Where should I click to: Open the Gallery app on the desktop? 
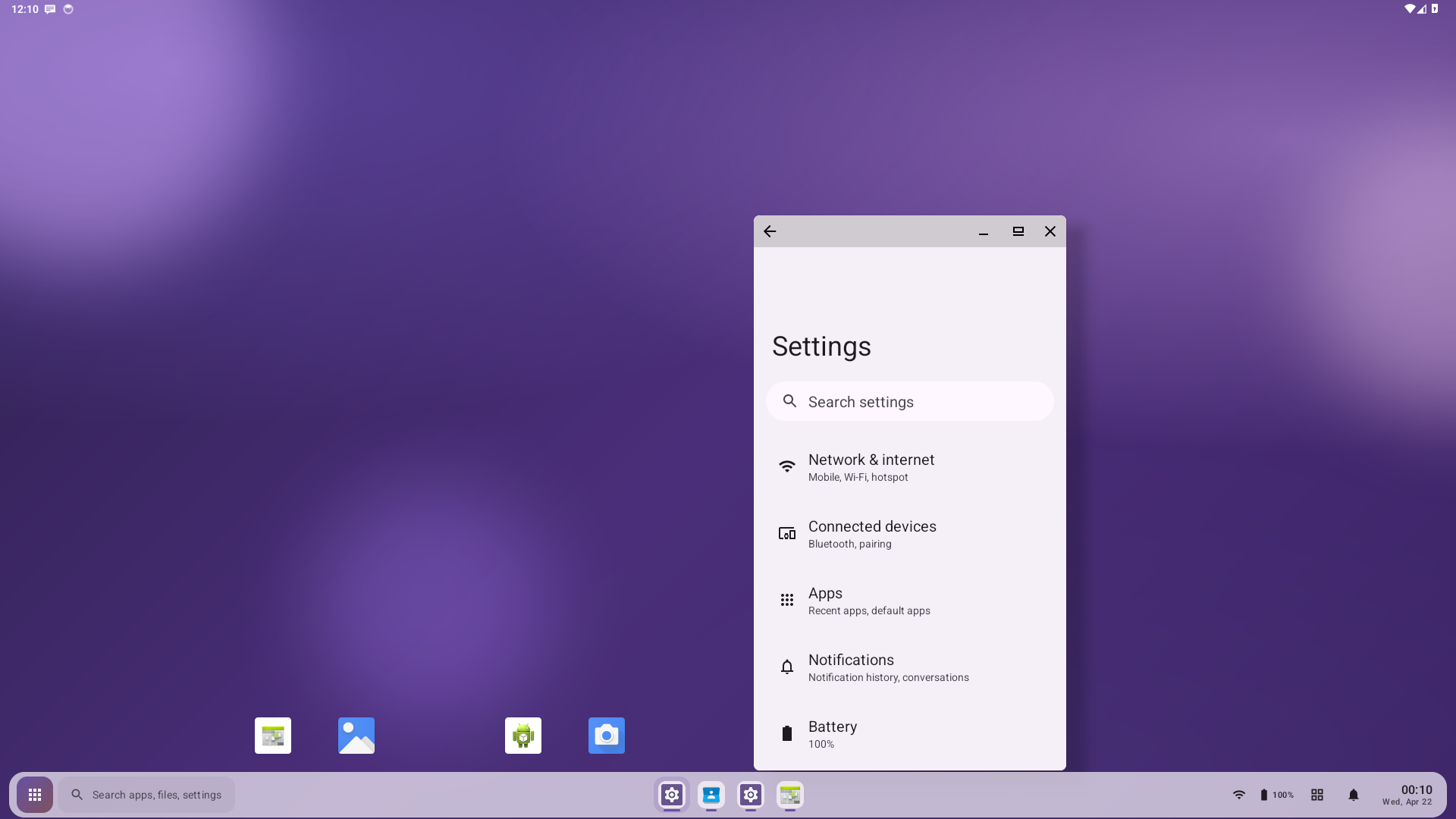(356, 735)
